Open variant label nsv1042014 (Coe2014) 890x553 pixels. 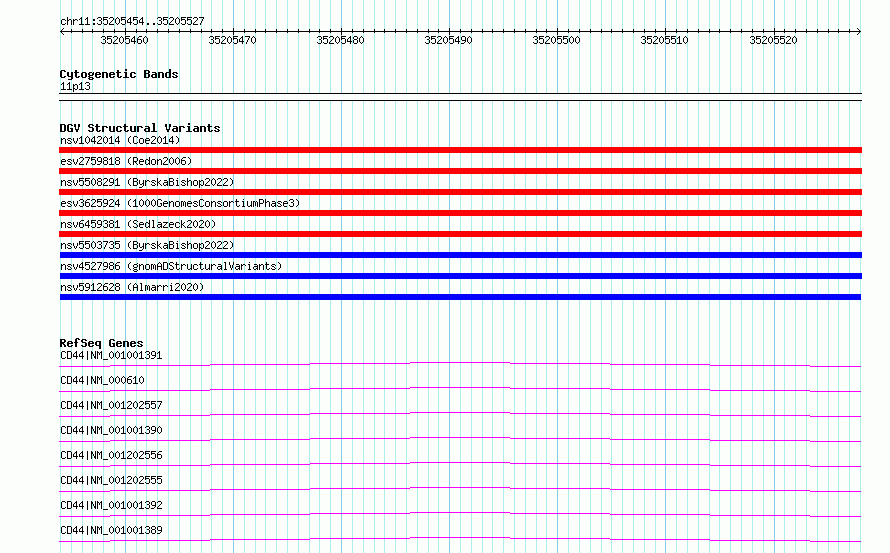[x=120, y=140]
